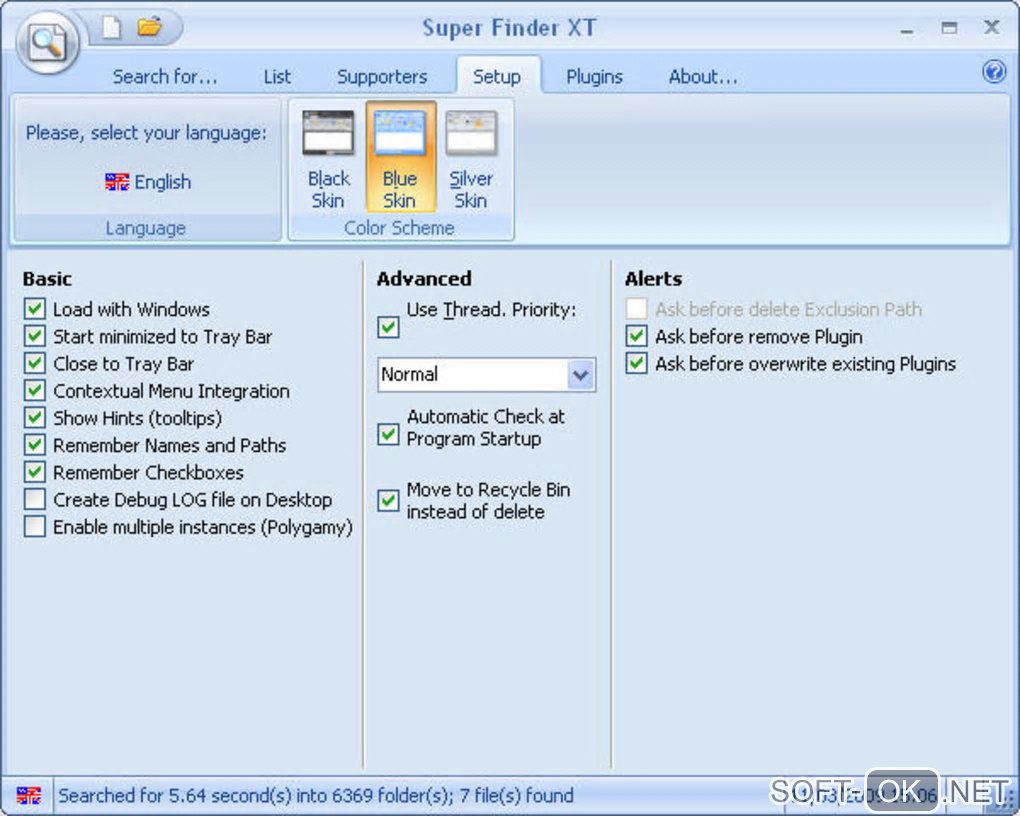The image size is (1020, 816).
Task: Toggle Move to Recycle Bin checkbox
Action: pos(388,500)
